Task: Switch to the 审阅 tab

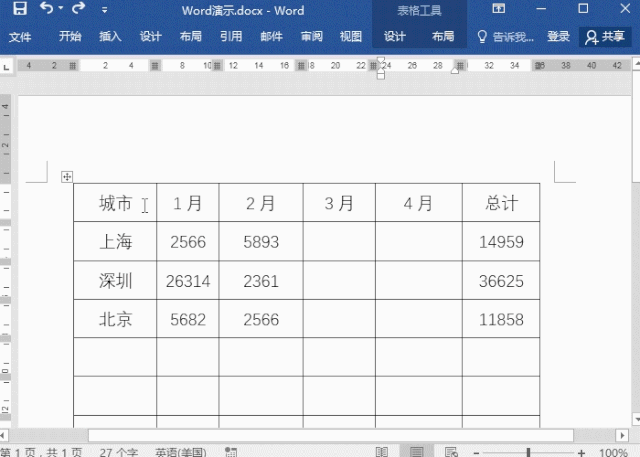Action: (311, 37)
